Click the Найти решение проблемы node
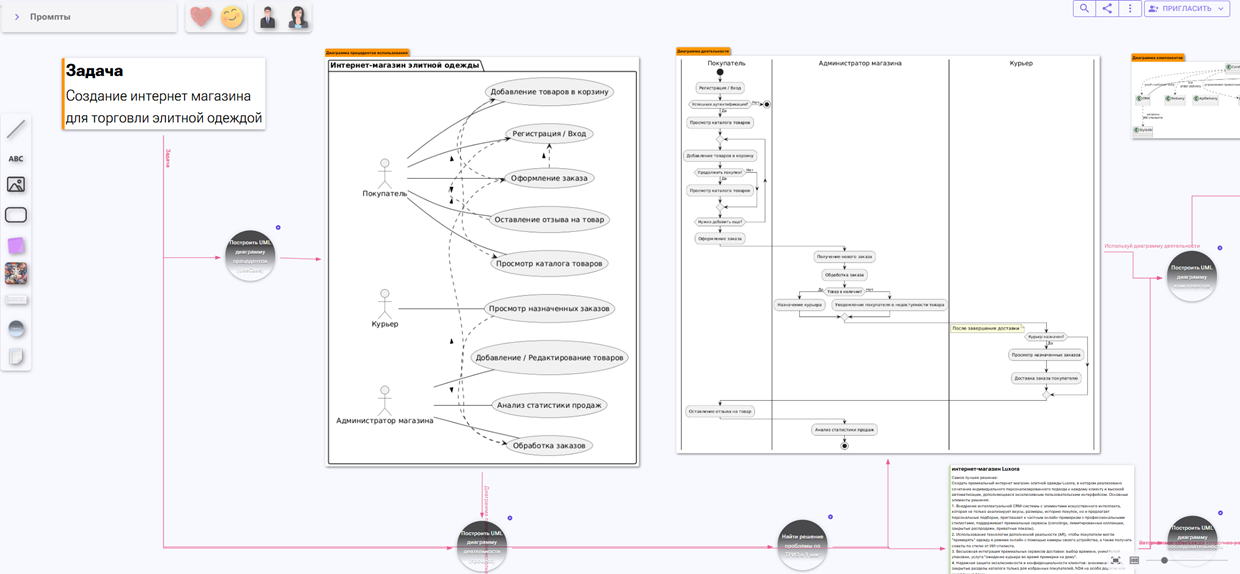 (x=802, y=545)
